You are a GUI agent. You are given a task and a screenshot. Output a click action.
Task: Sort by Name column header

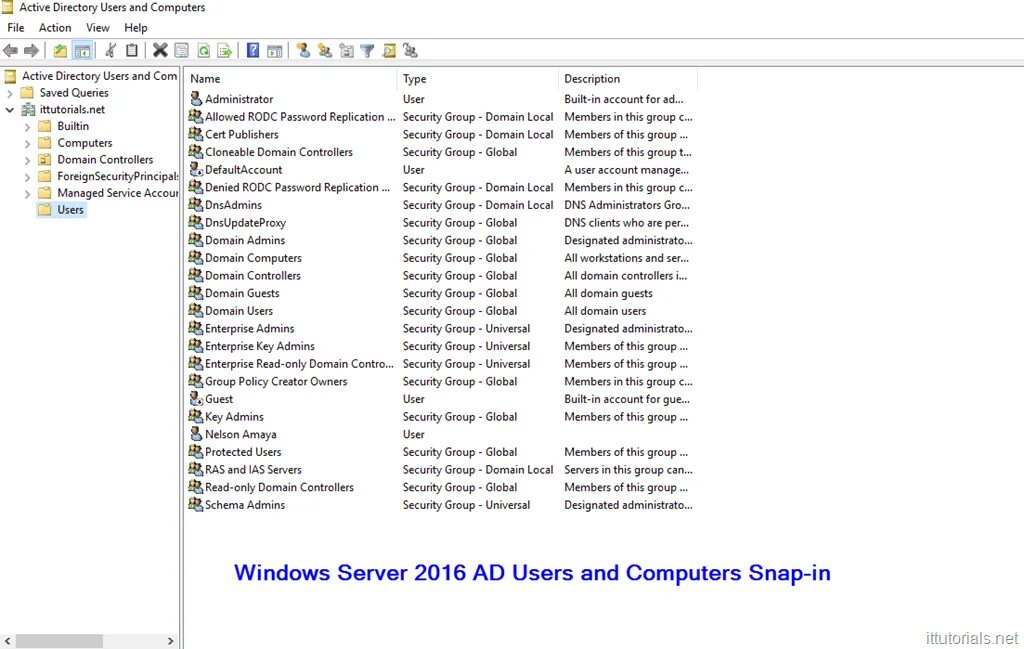tap(291, 78)
